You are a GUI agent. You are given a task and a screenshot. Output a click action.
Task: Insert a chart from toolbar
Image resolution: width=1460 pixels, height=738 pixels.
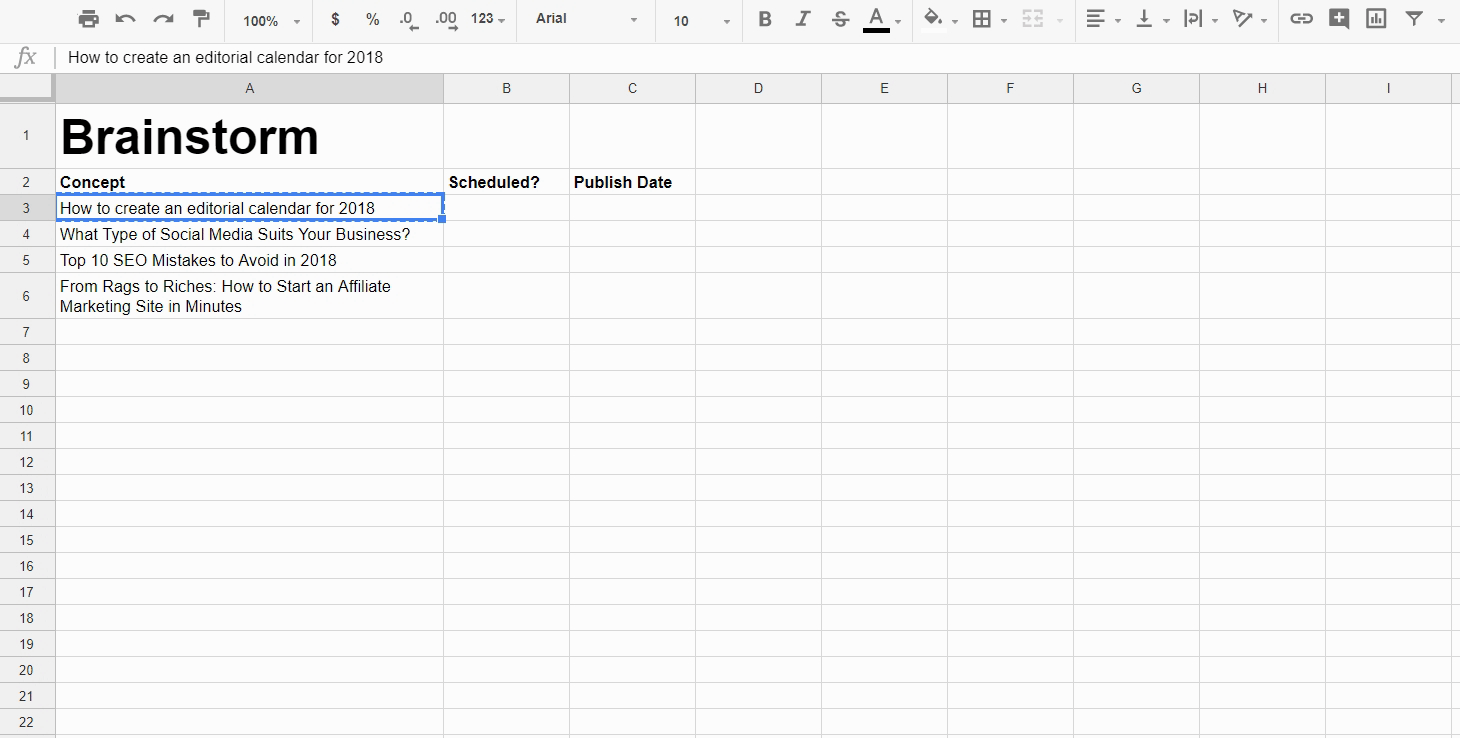pyautogui.click(x=1377, y=19)
